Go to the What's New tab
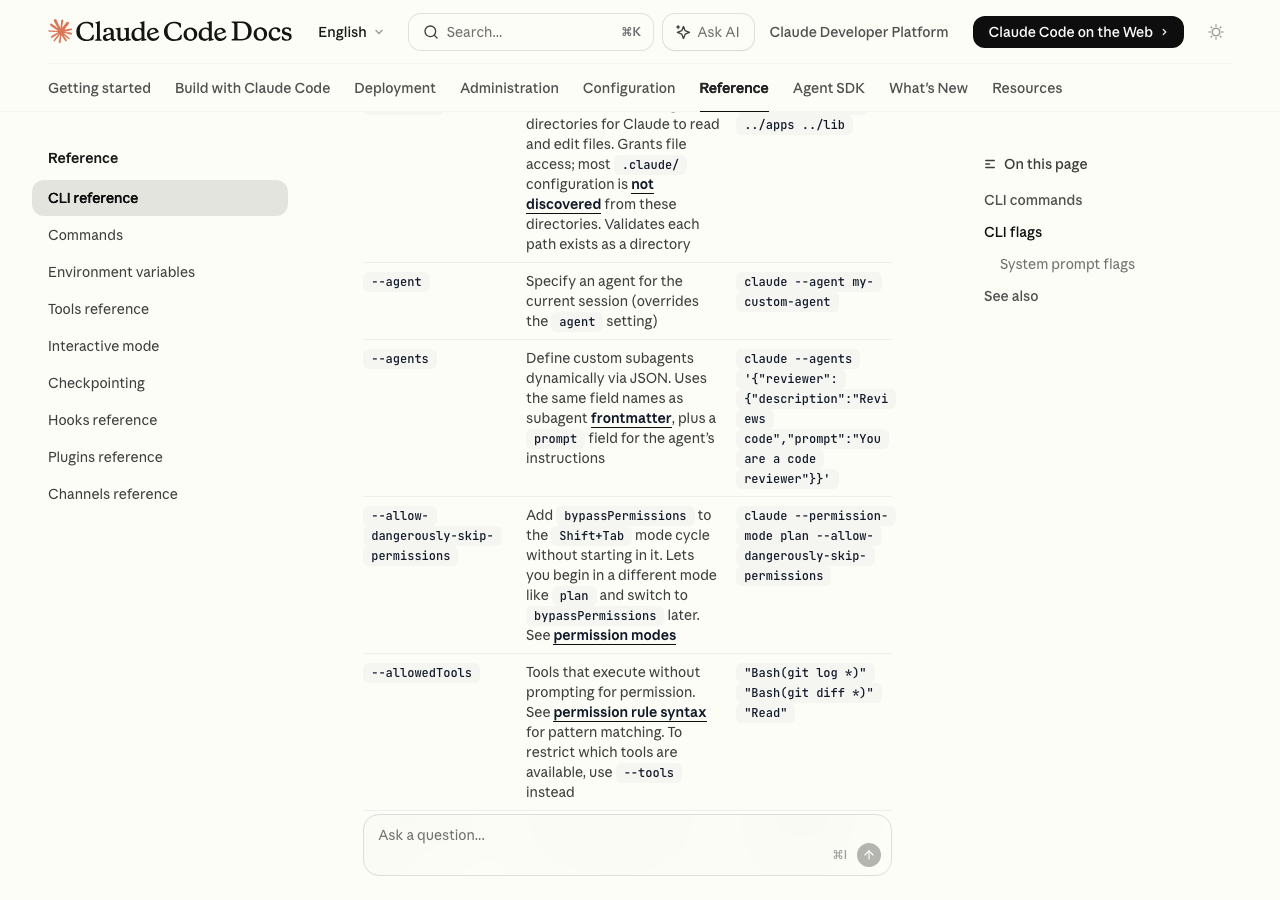 (928, 88)
